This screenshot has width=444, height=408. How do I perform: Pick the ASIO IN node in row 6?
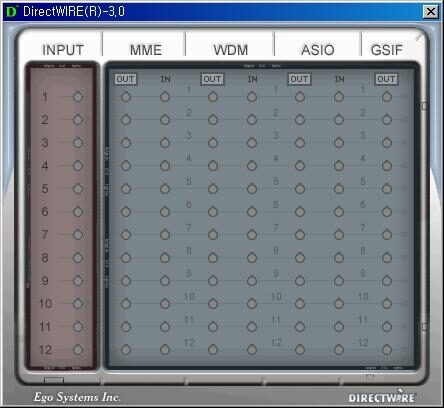pos(339,212)
